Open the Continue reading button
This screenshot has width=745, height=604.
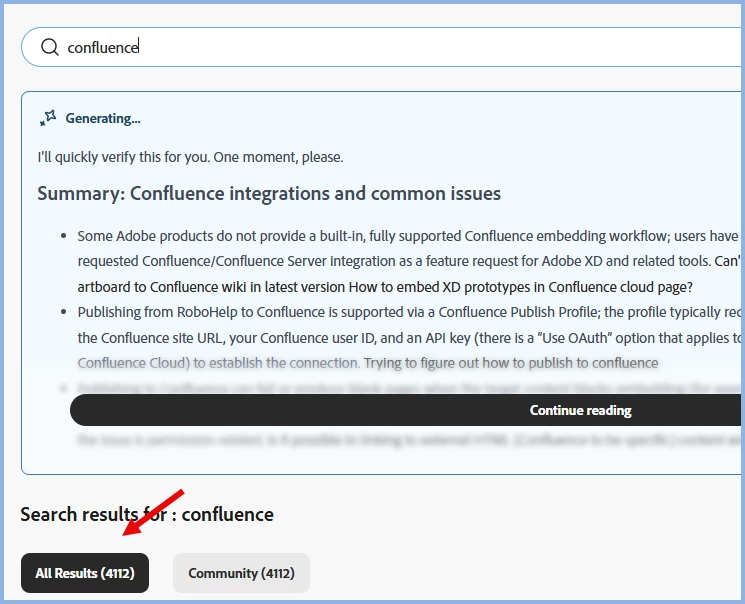coord(407,410)
